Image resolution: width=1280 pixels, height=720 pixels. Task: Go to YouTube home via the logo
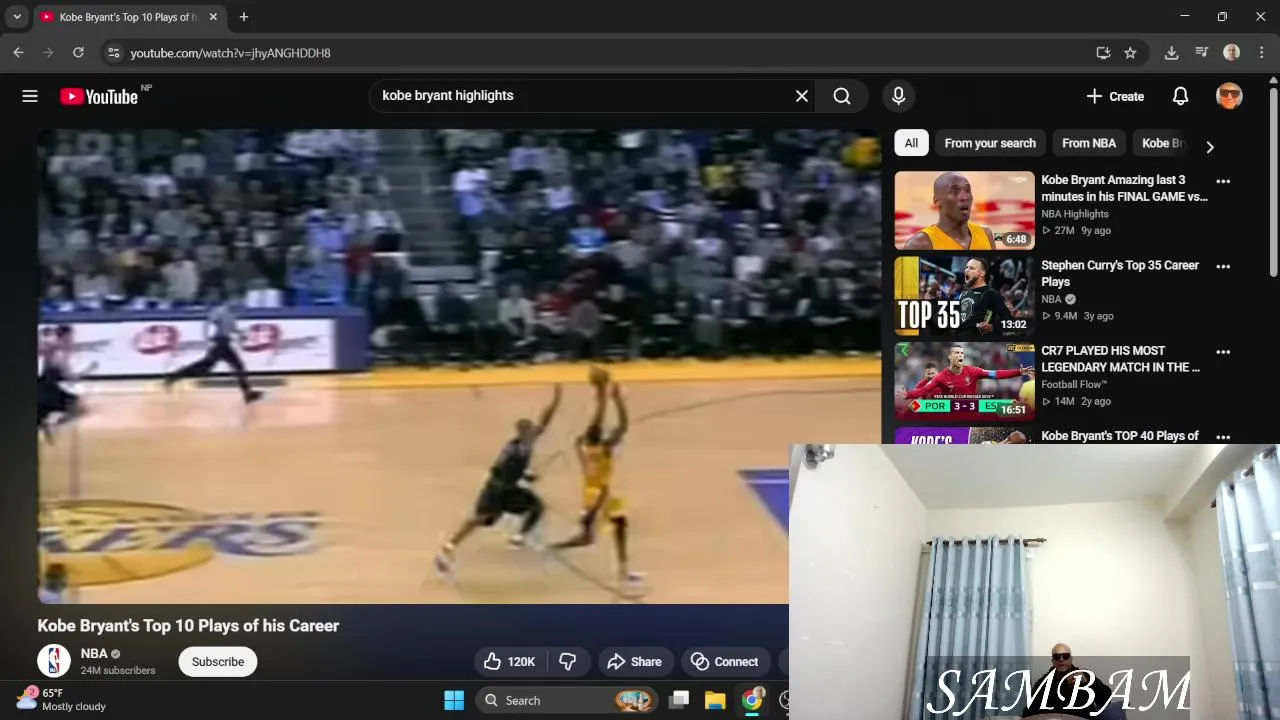99,96
